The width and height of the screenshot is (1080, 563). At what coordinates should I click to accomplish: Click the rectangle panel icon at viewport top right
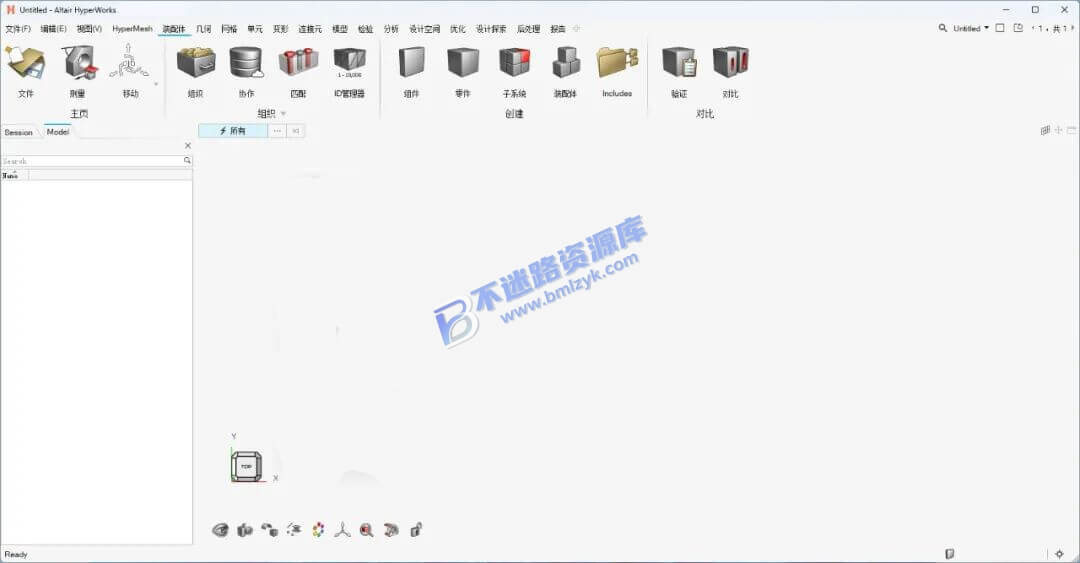pyautogui.click(x=1072, y=130)
